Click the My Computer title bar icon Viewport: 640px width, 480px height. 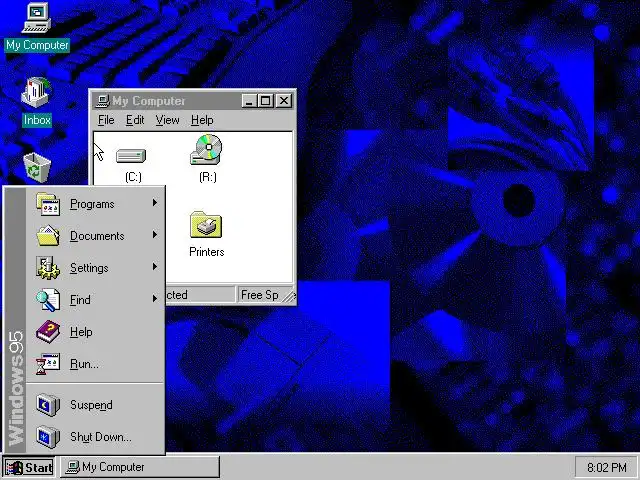(x=102, y=100)
